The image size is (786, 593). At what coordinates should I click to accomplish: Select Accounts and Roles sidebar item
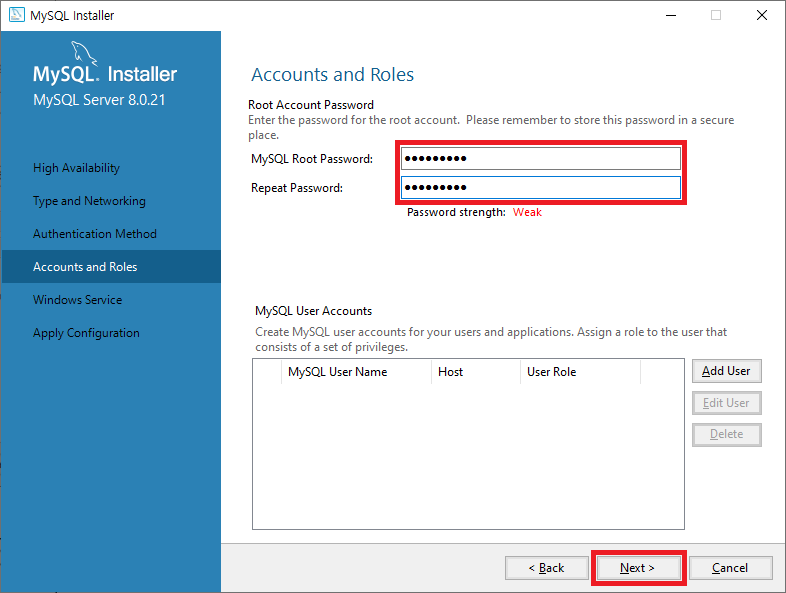pyautogui.click(x=111, y=267)
